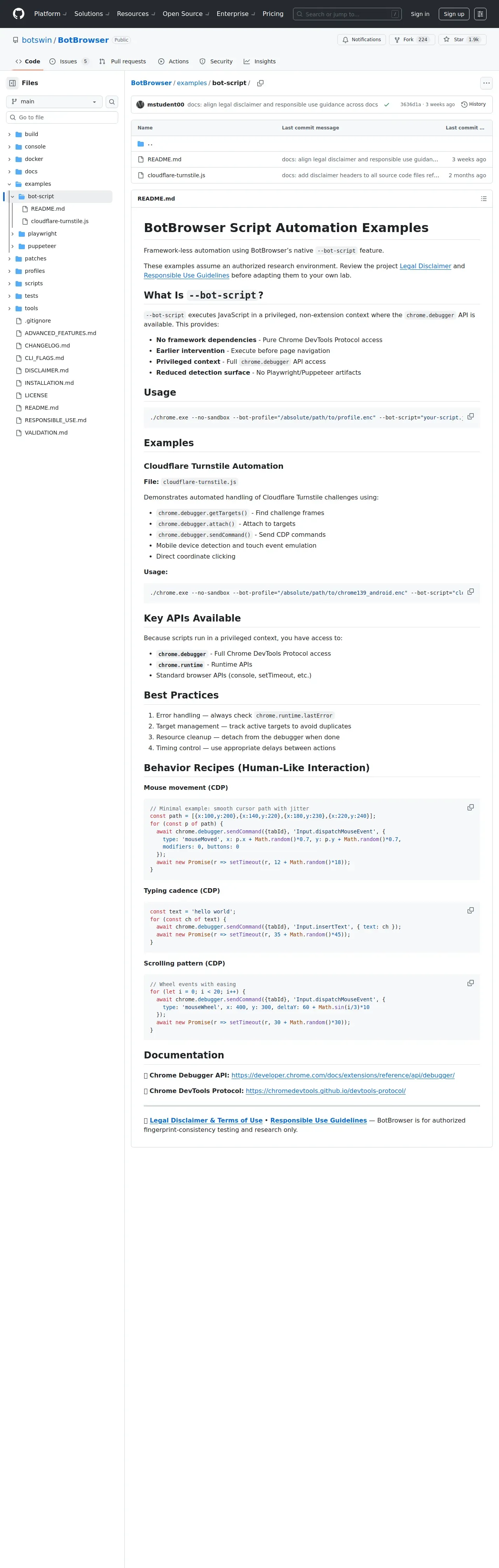
Task: Go to examples breadcrumb link
Action: [192, 83]
